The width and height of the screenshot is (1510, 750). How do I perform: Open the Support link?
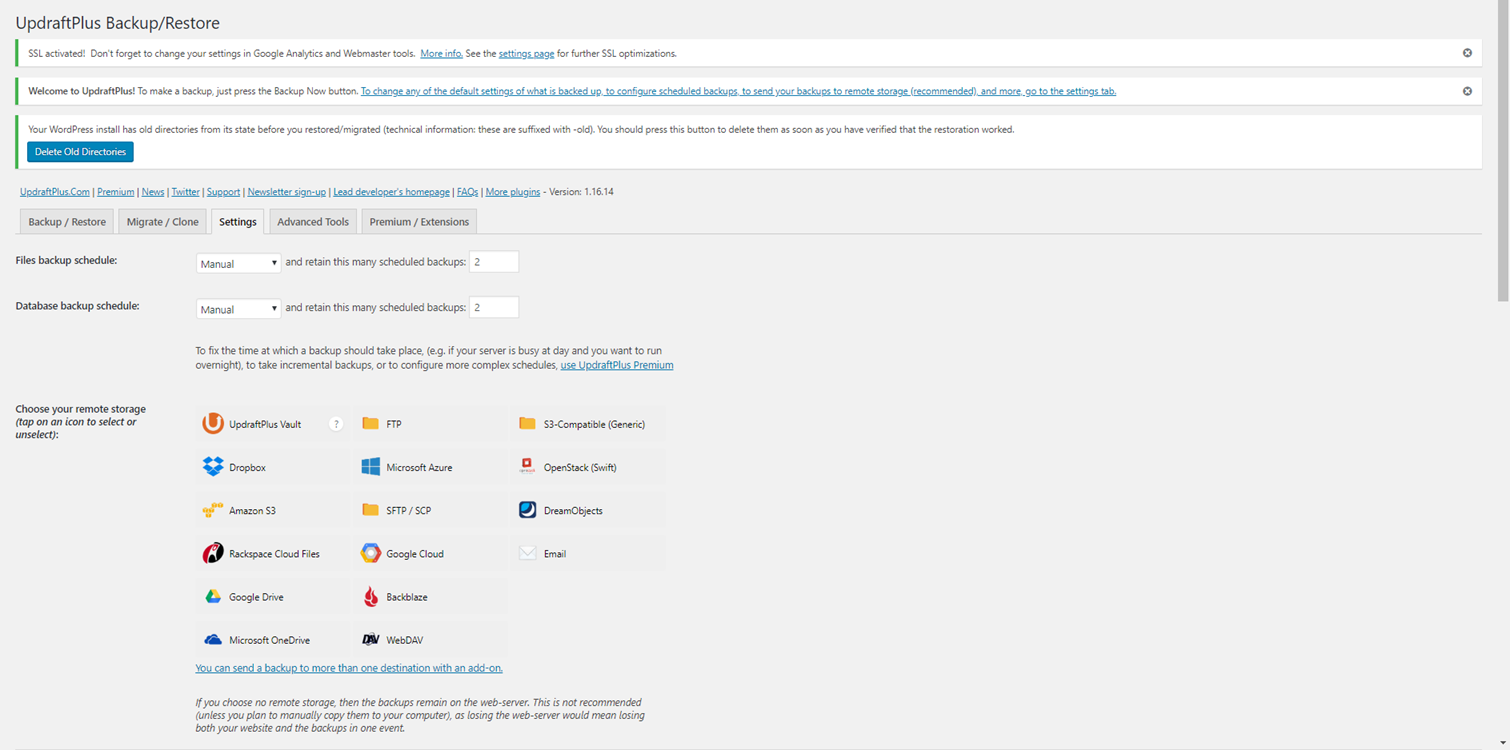(223, 192)
